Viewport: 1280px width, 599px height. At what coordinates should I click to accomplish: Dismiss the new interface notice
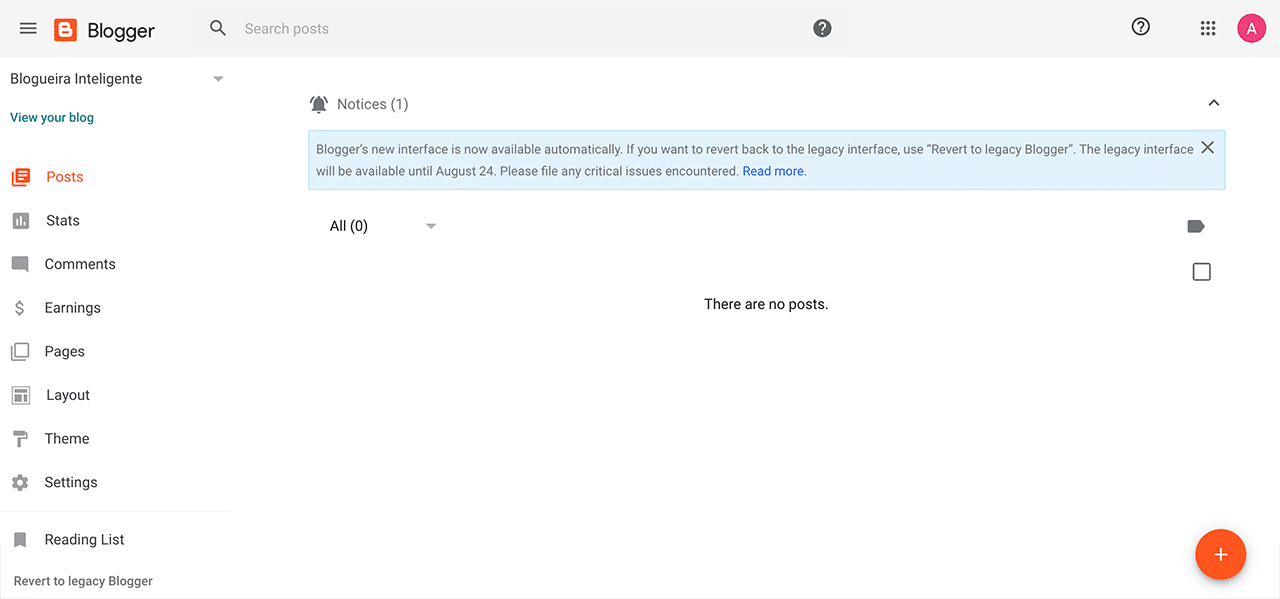1207,148
